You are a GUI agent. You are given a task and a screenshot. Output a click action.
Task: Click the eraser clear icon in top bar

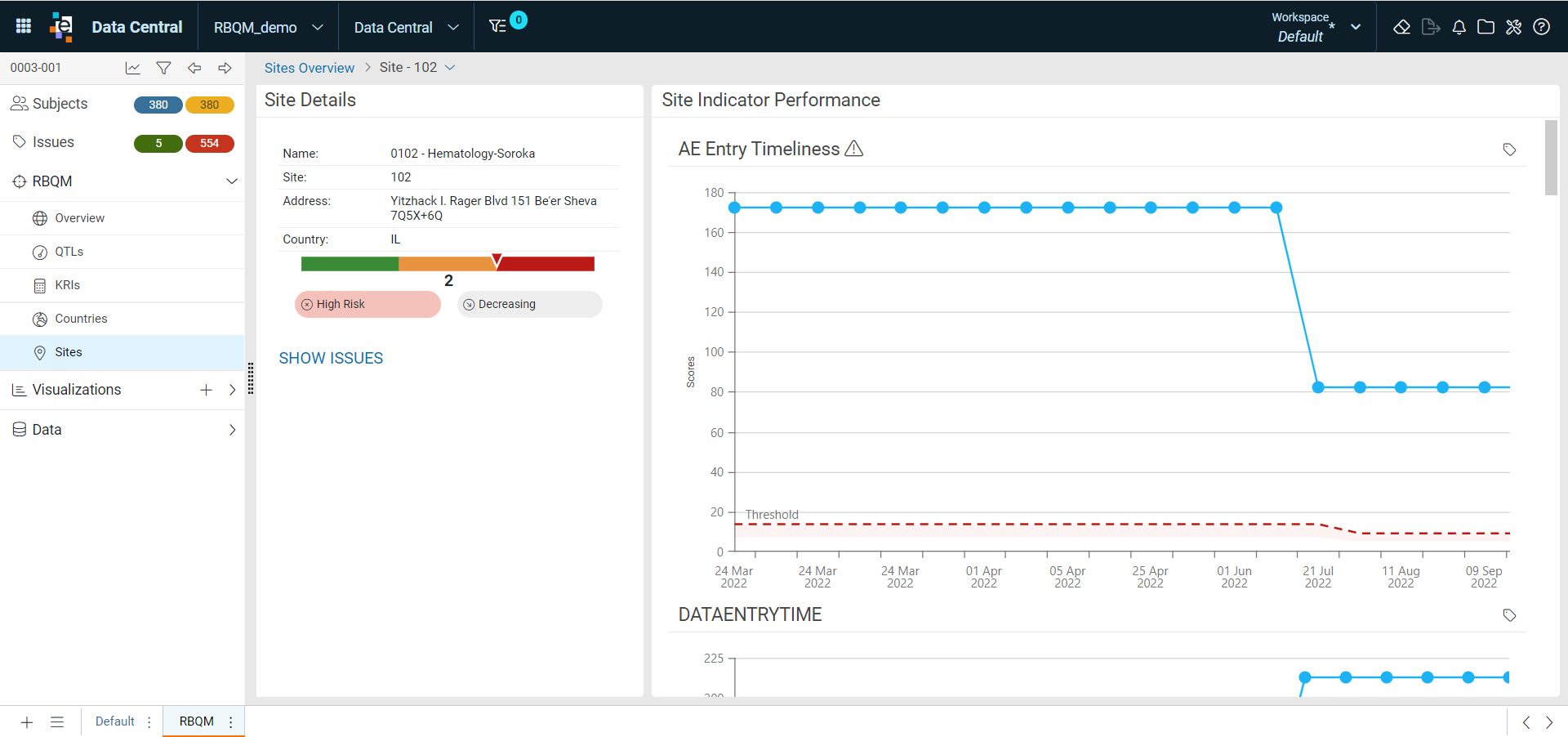point(1402,27)
